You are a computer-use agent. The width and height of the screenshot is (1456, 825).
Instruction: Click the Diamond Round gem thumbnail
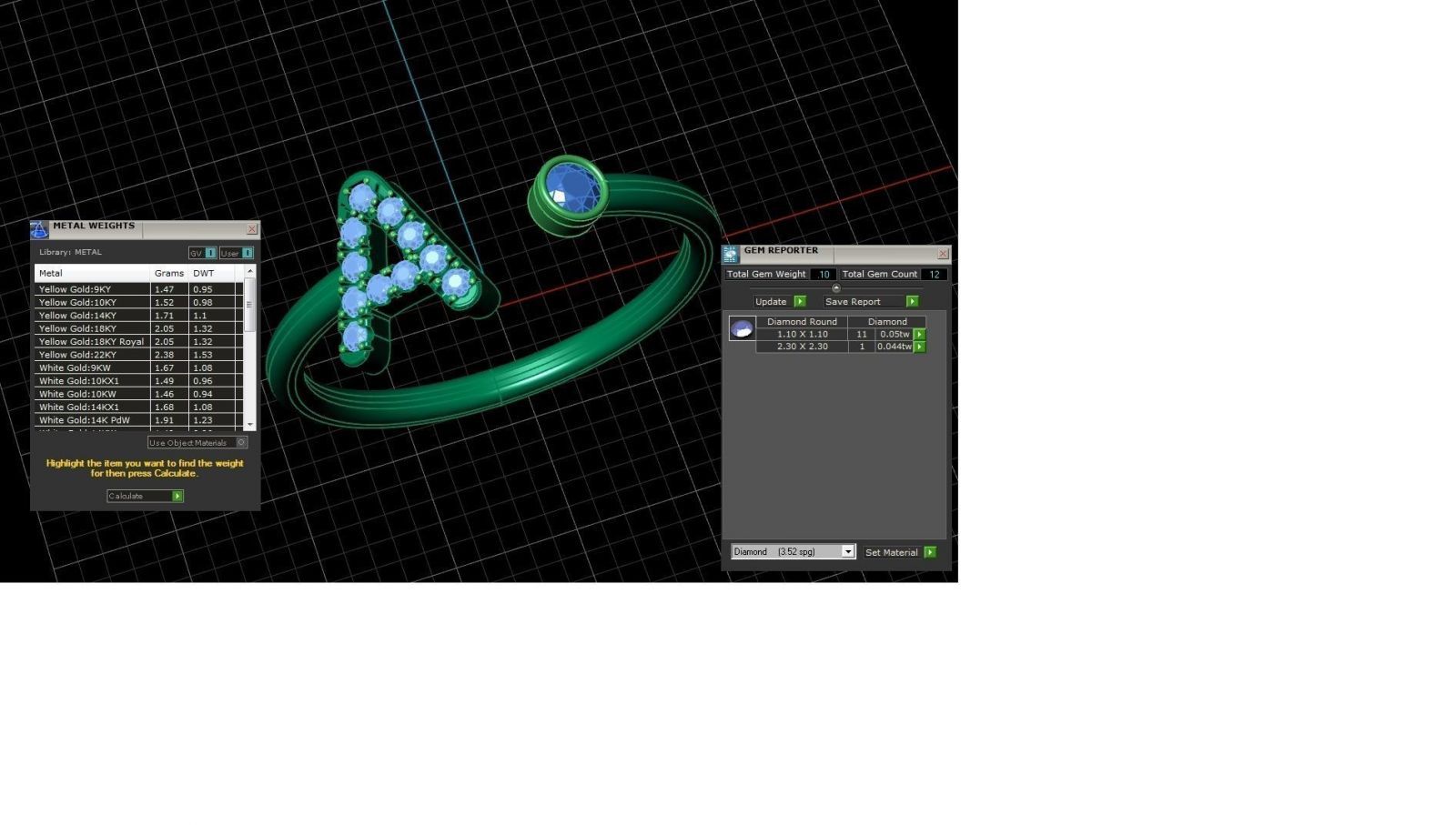[x=742, y=329]
